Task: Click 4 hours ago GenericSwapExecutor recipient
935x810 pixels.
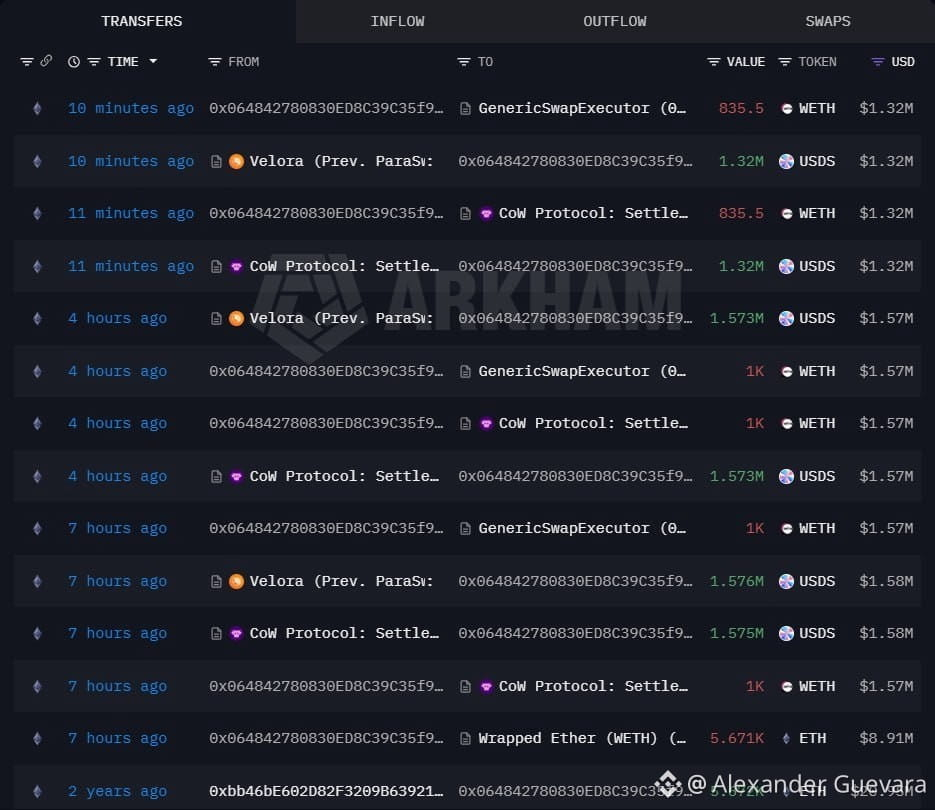Action: [x=582, y=372]
